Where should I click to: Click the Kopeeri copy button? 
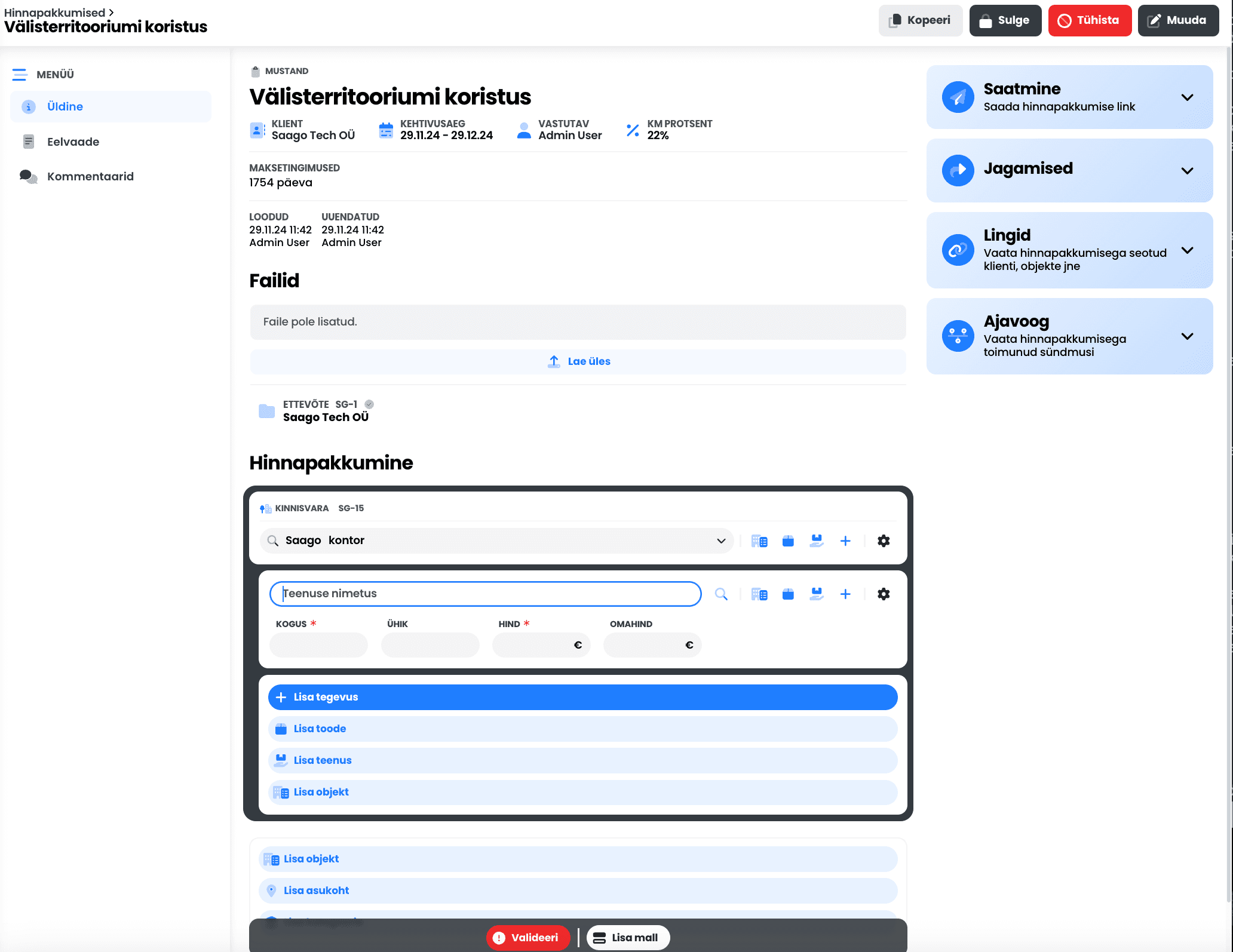pyautogui.click(x=920, y=20)
